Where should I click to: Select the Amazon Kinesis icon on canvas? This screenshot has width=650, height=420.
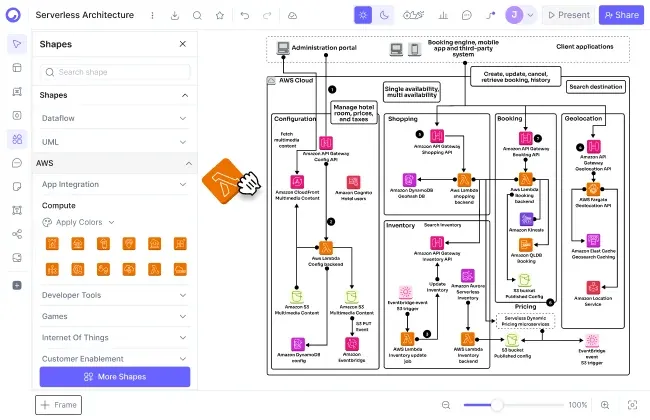click(526, 219)
